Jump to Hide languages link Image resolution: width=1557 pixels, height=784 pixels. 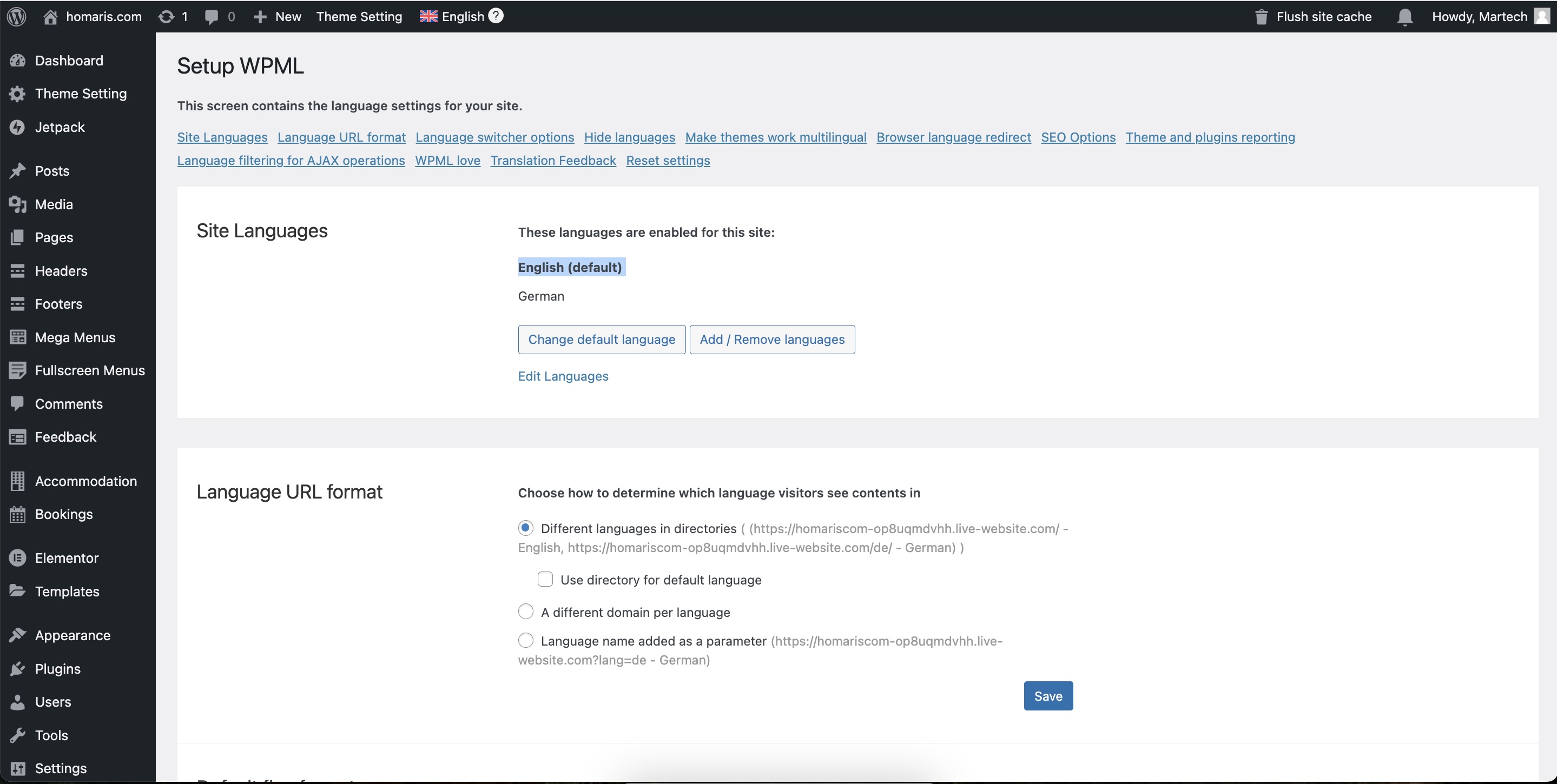(629, 137)
